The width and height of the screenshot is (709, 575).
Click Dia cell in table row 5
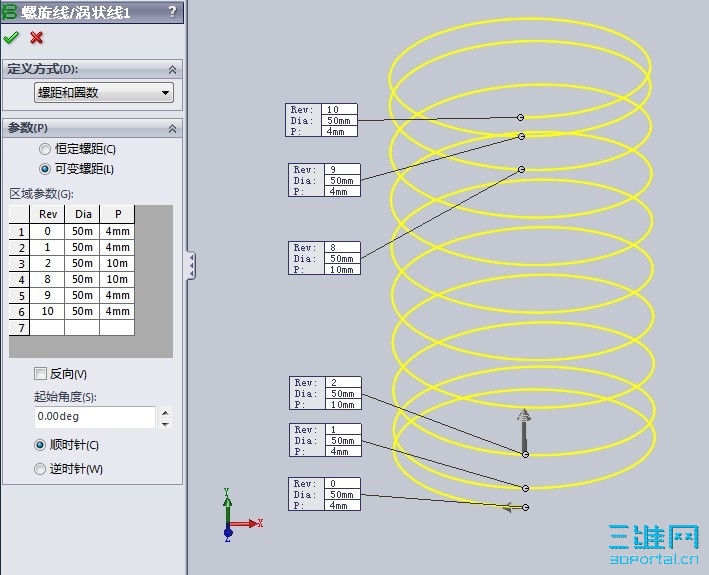[82, 295]
